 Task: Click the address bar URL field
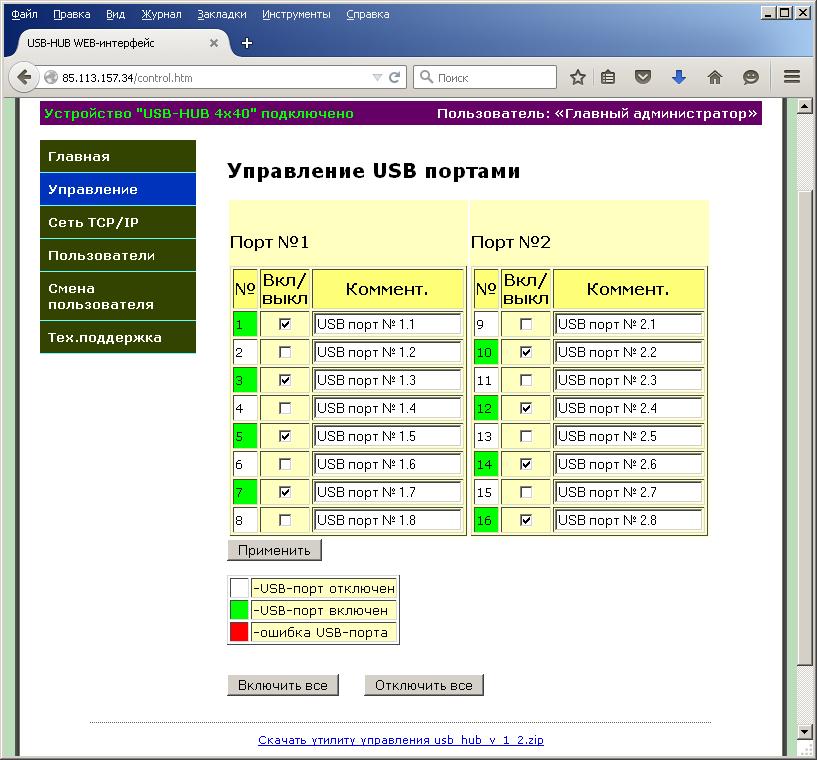coord(214,78)
